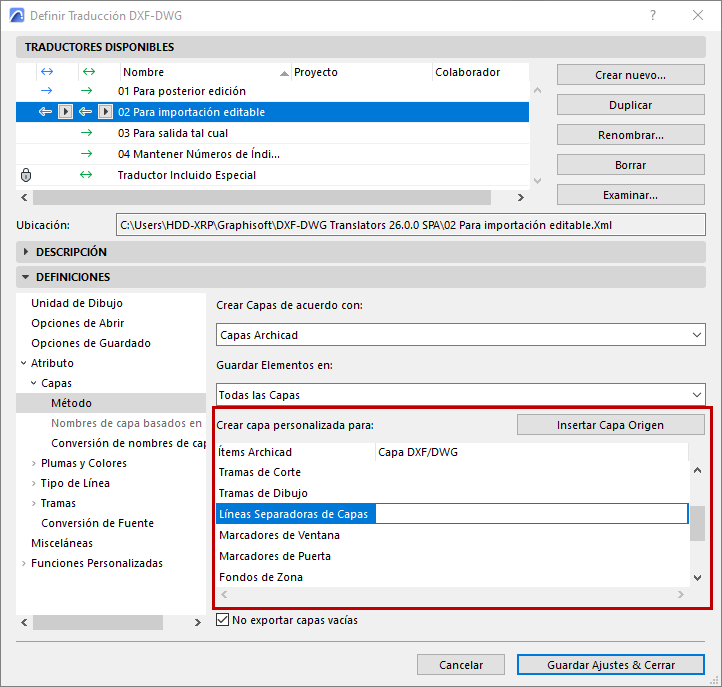Viewport: 722px width, 687px height.
Task: Toggle No exportar capas vacías checkbox
Action: [222, 620]
